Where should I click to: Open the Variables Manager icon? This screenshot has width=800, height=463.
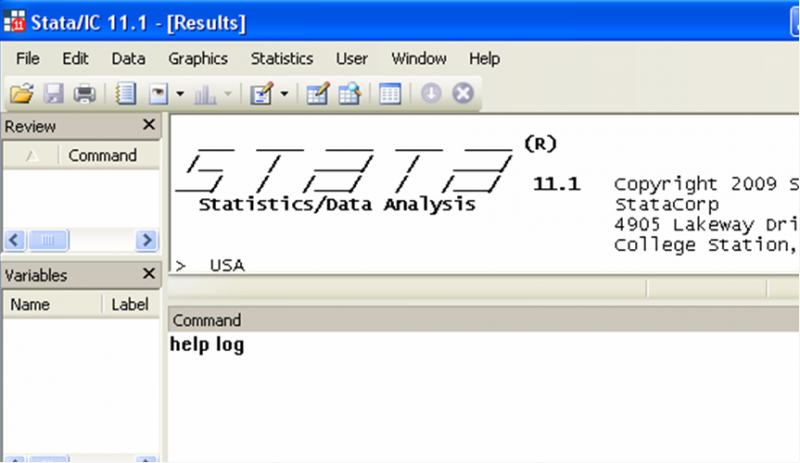389,94
